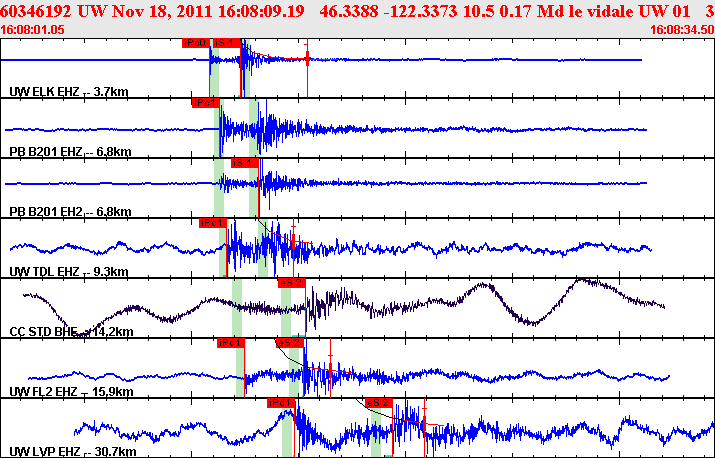715x458 pixels.
Task: Click the UW FL2 EHZ station label
Action: pos(72,392)
